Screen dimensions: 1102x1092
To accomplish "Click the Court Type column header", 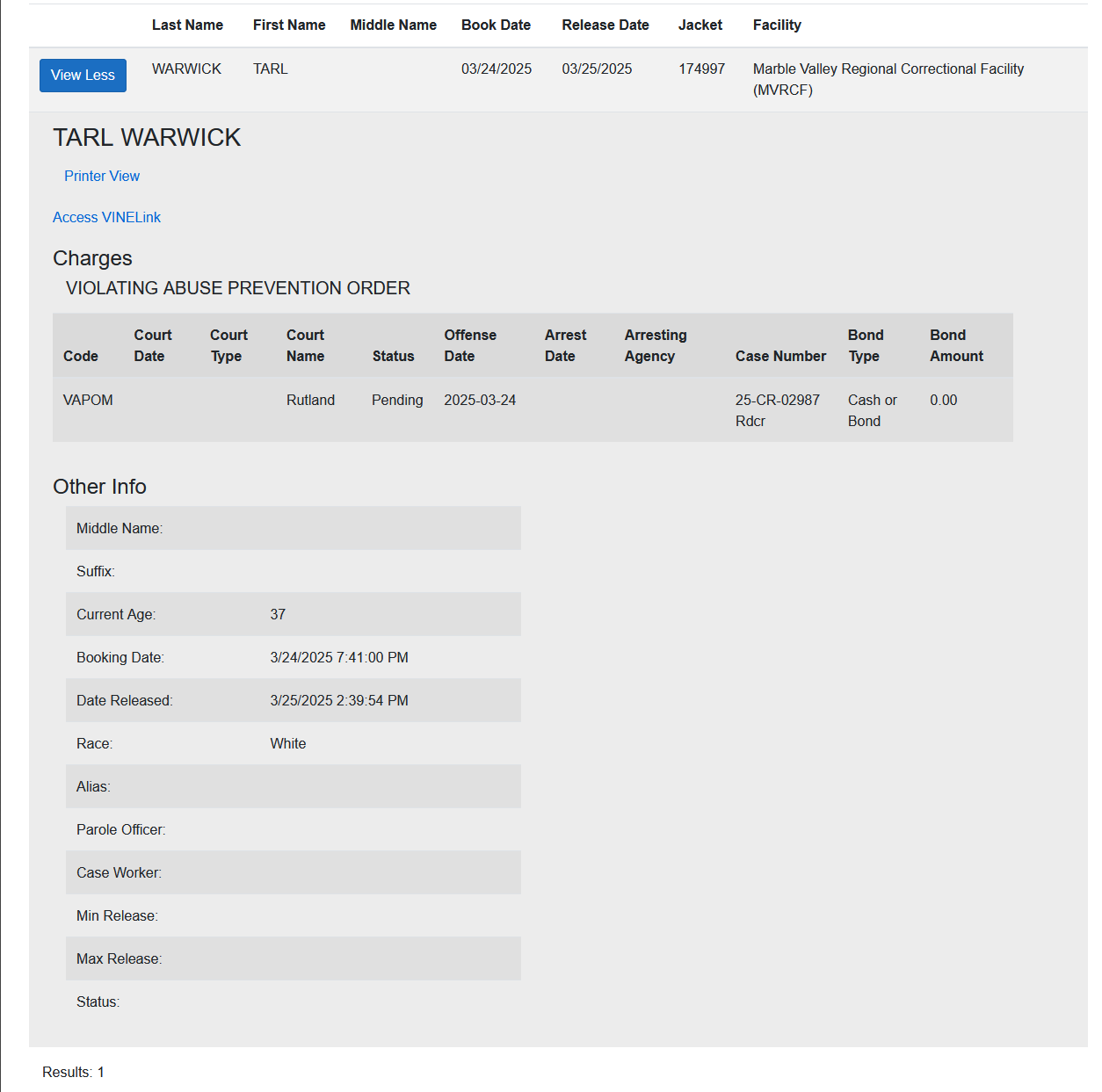I will (228, 345).
